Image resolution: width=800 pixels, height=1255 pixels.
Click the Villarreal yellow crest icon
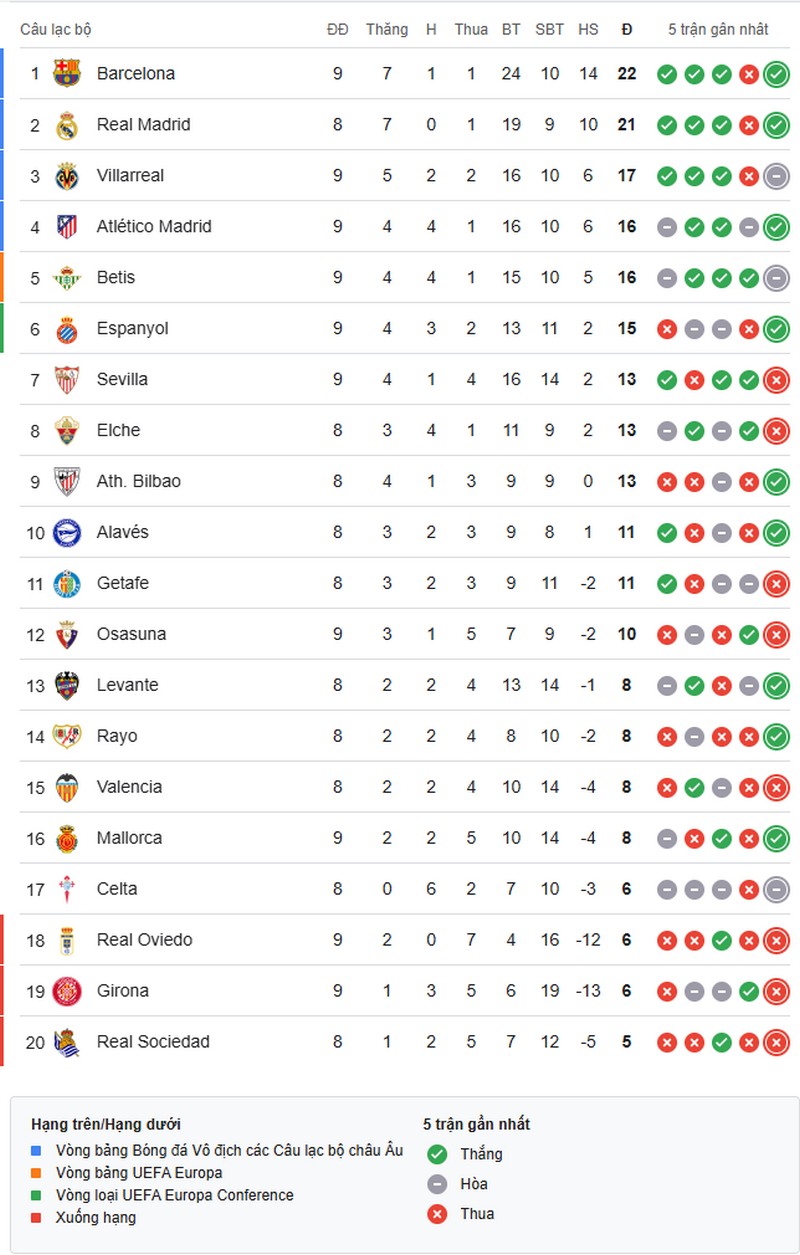tap(67, 176)
